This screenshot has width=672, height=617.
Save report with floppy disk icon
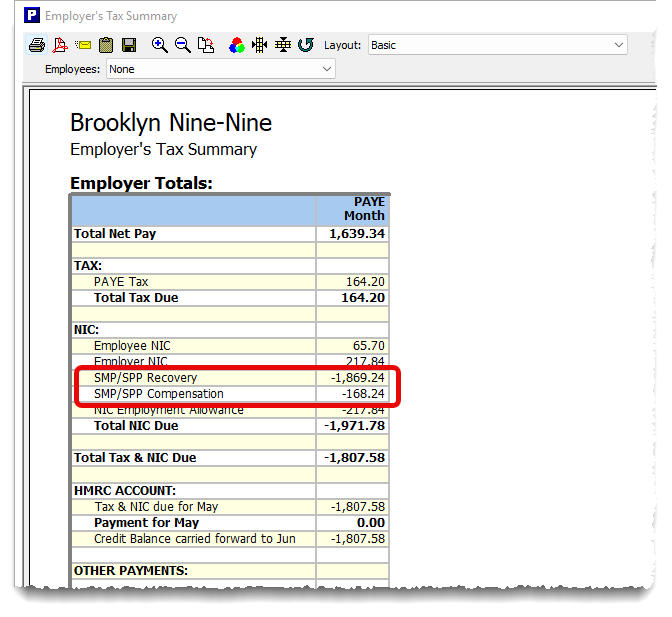[x=129, y=45]
